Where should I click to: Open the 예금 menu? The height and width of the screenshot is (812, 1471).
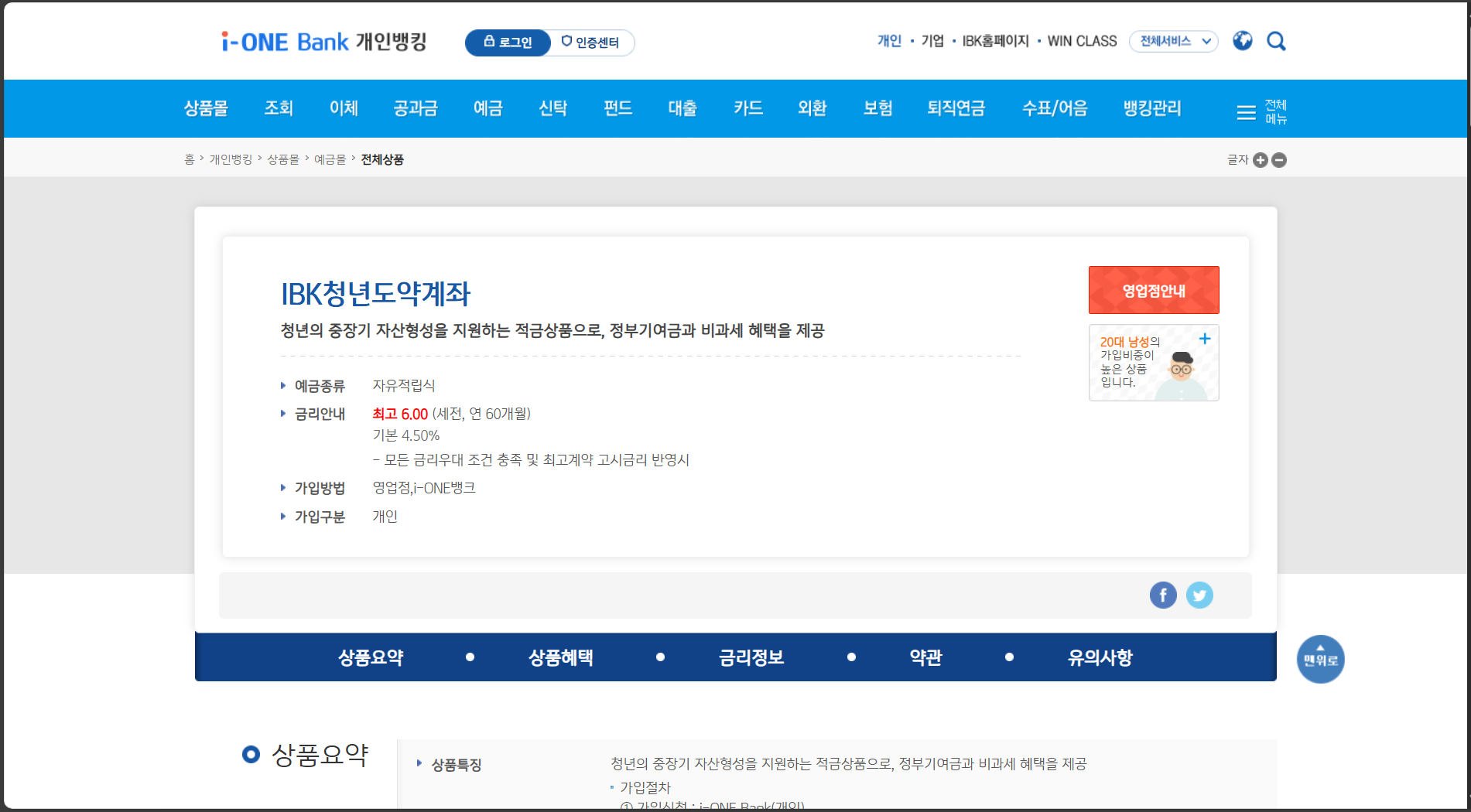(487, 108)
